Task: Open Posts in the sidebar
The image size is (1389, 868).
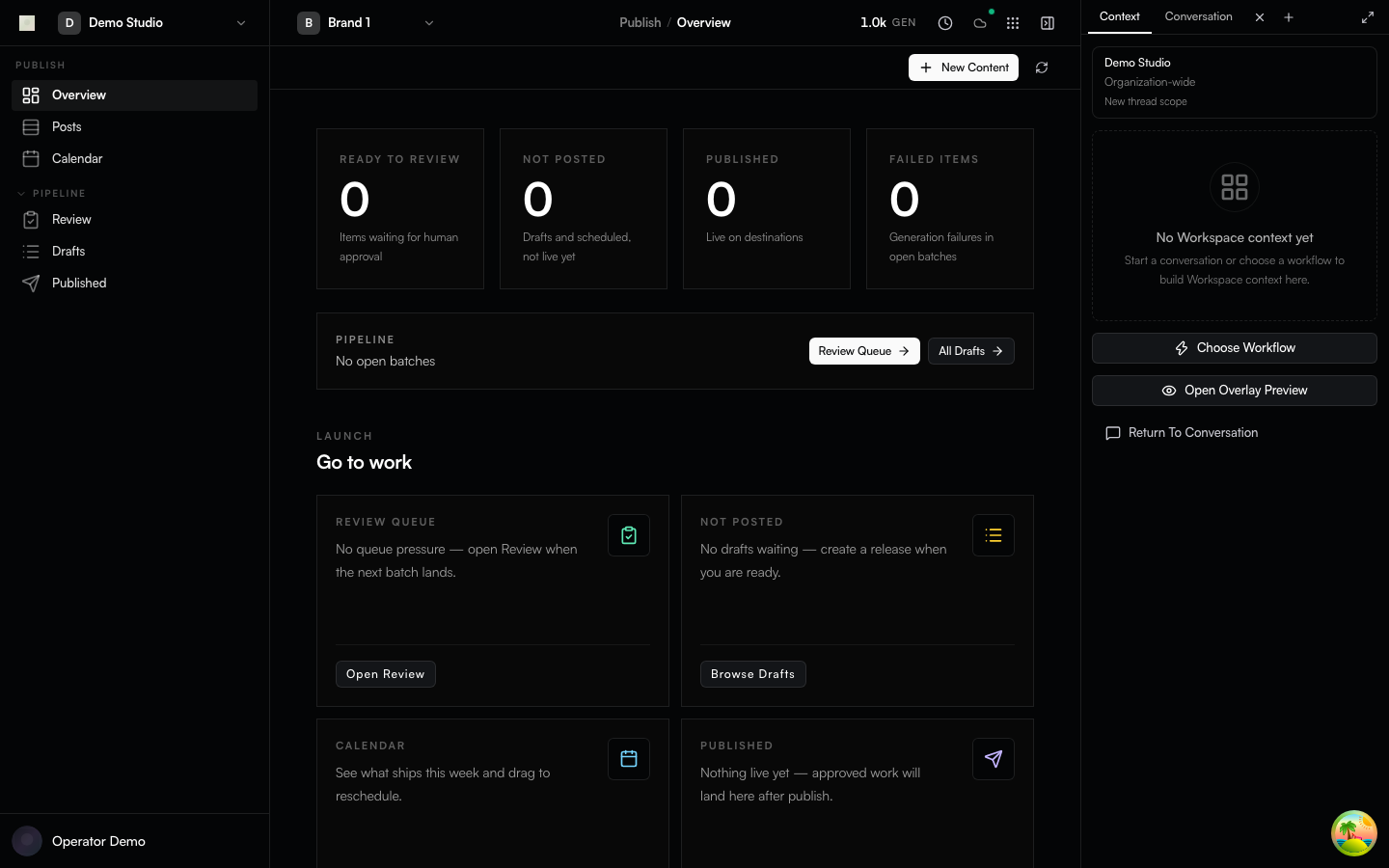Action: [x=135, y=127]
